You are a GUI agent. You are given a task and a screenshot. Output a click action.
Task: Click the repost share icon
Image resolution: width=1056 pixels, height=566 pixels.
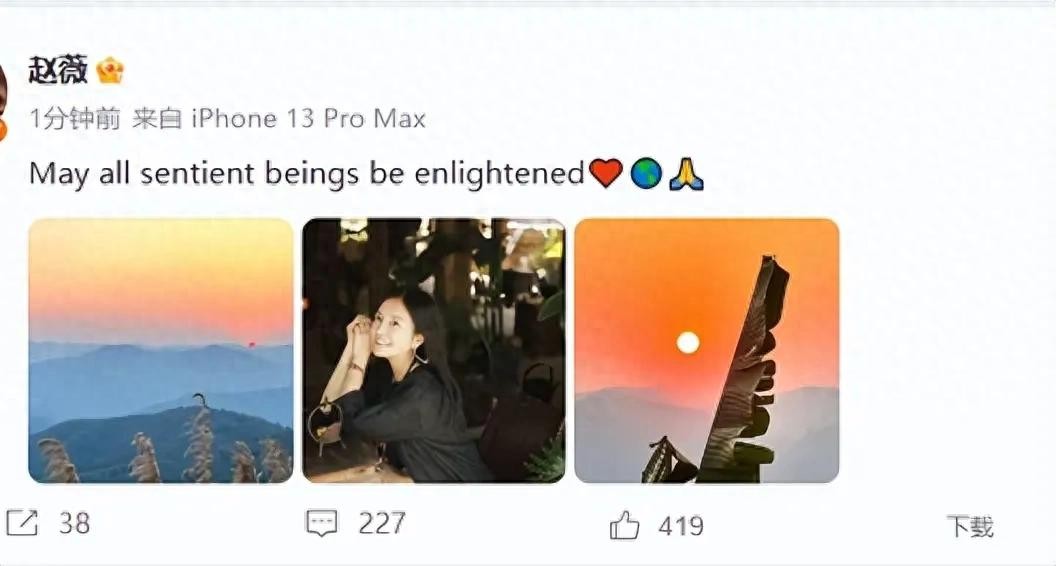21,522
